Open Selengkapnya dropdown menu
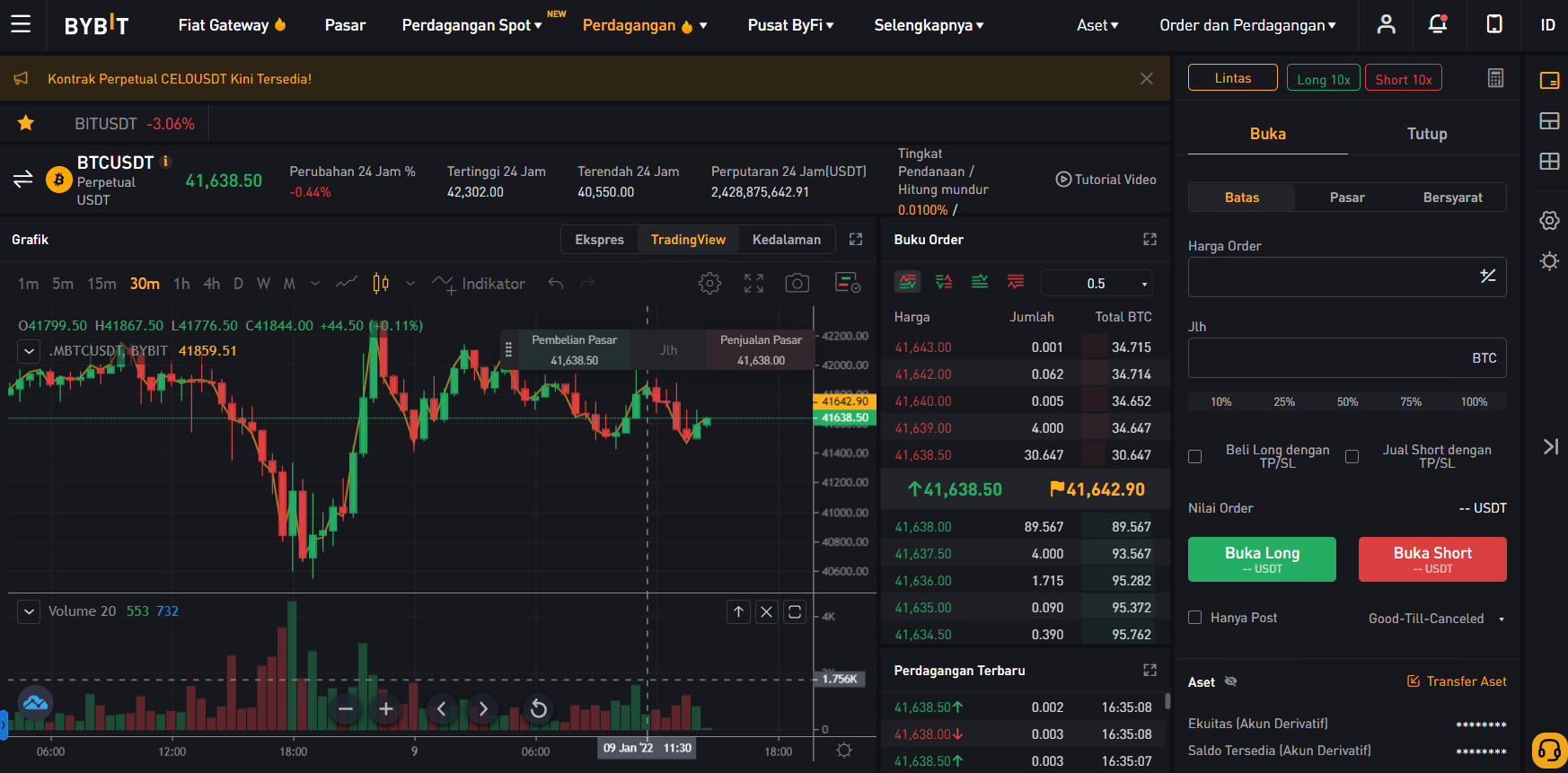This screenshot has height=773, width=1568. 929,25
